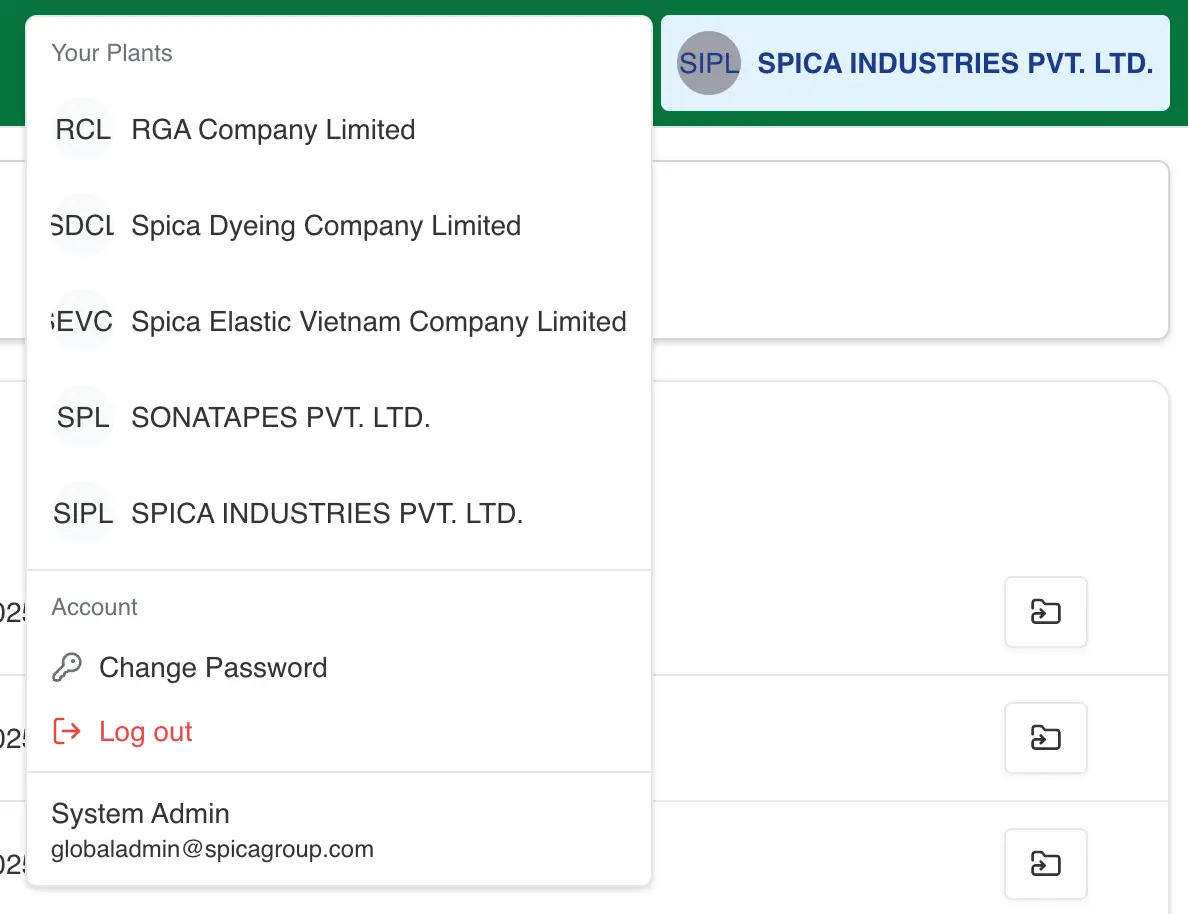The image size is (1188, 914).
Task: Open Change Password option
Action: tap(213, 668)
